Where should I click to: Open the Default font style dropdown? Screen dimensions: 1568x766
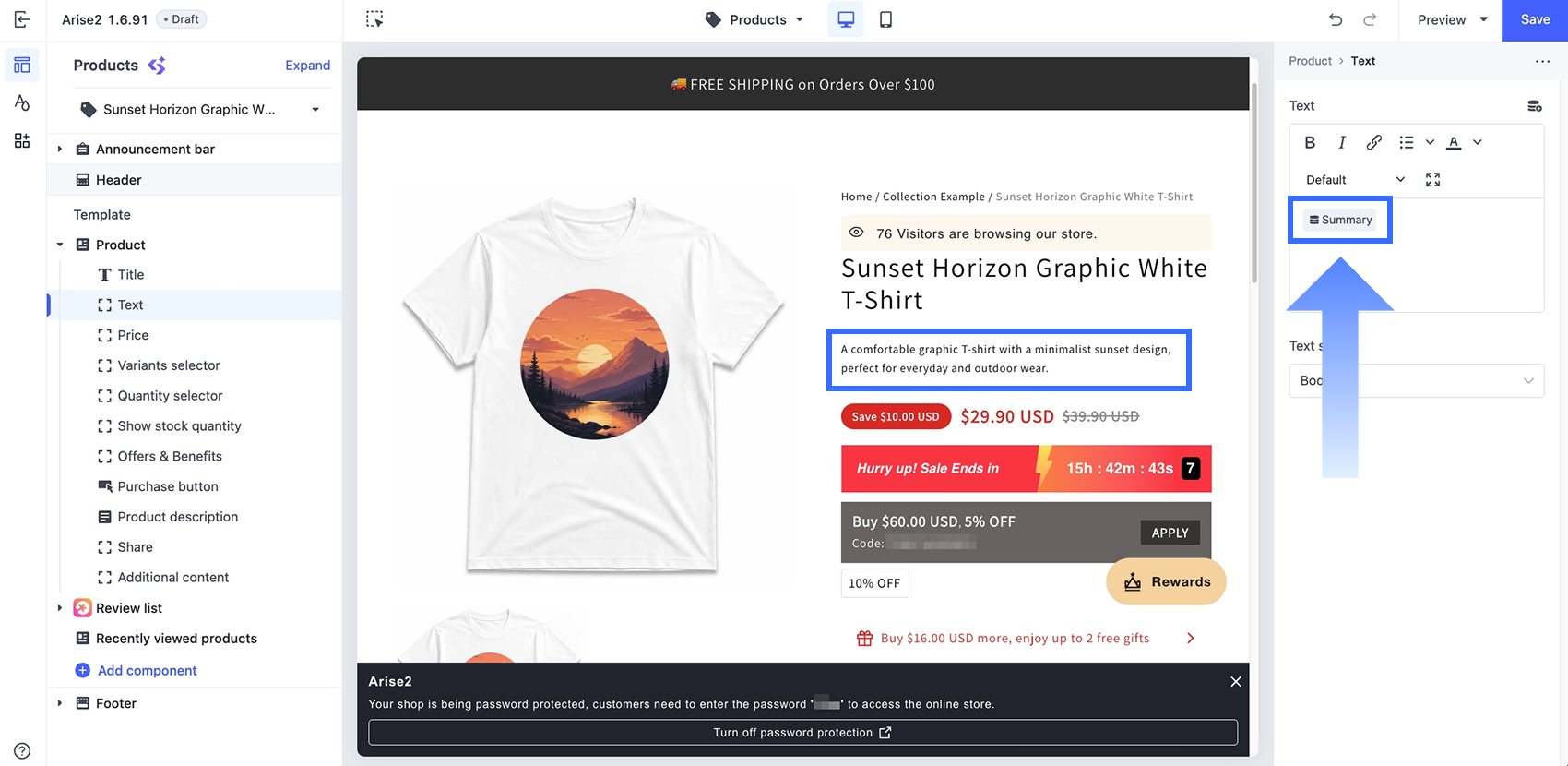click(x=1355, y=180)
